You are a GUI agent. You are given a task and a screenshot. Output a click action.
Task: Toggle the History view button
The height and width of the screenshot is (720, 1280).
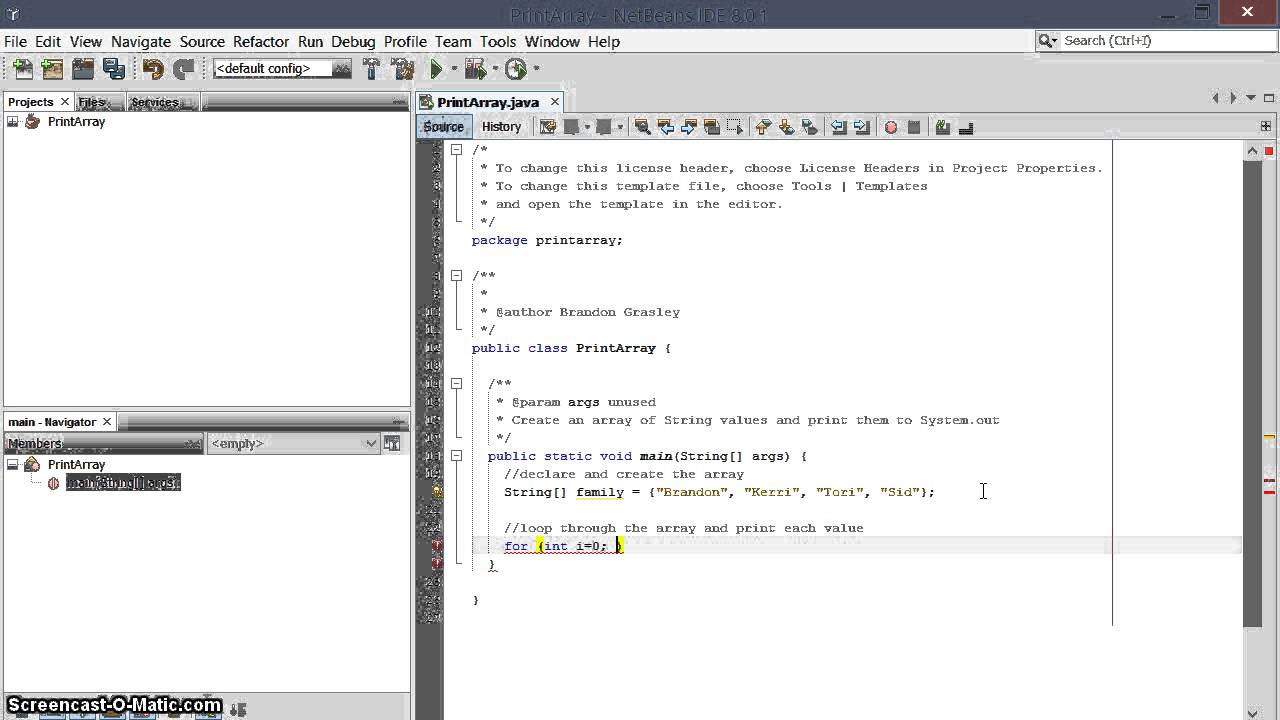coord(501,127)
